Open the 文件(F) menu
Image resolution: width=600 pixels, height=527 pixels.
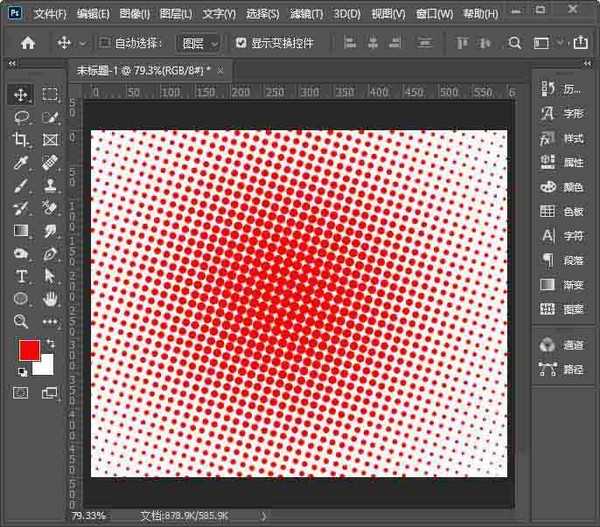pos(50,14)
